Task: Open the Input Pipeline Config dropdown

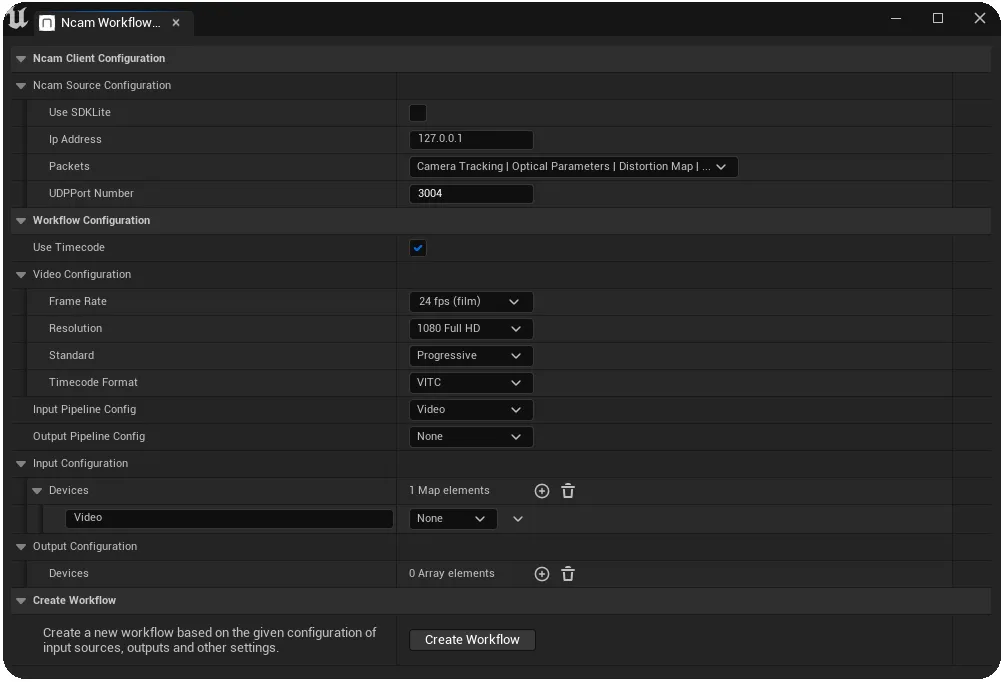Action: tap(471, 409)
